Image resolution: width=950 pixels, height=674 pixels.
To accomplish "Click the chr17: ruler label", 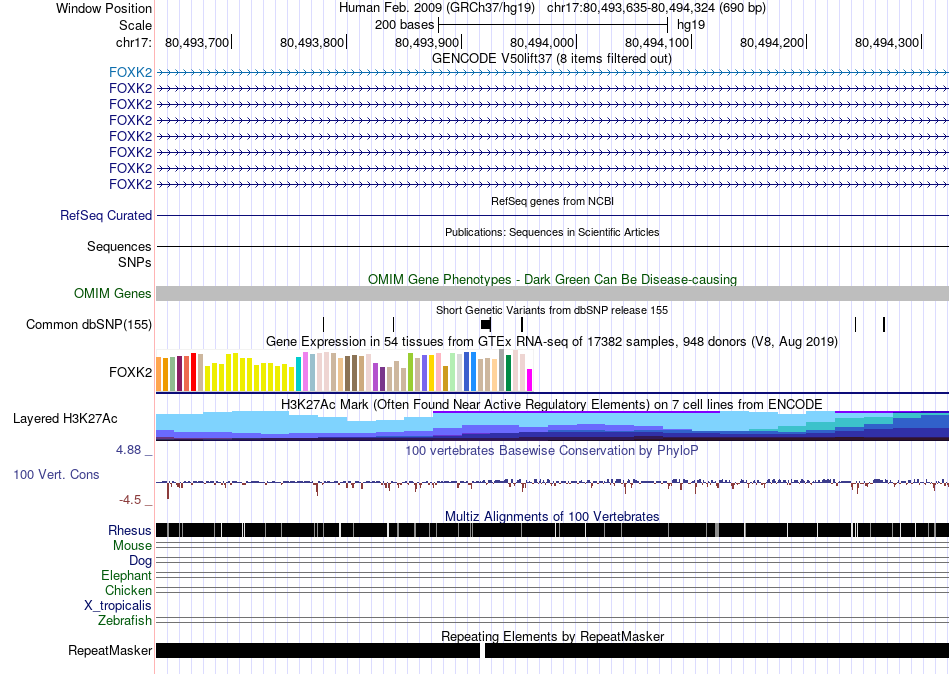I will coord(133,42).
